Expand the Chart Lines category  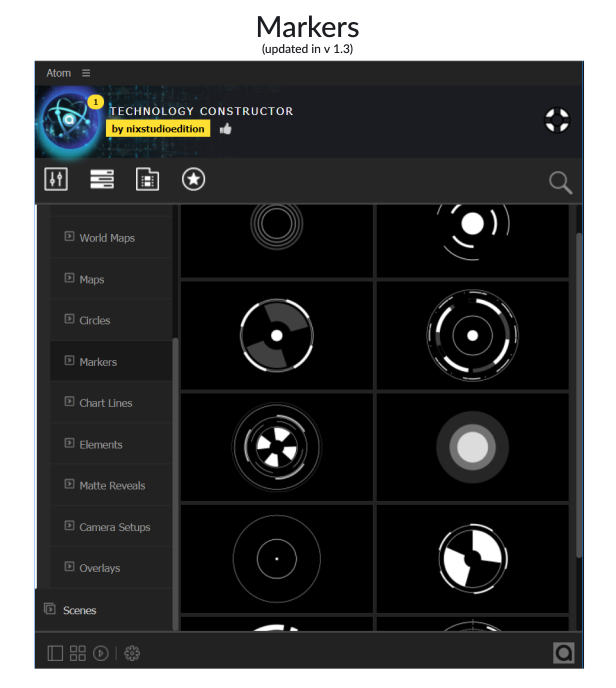click(105, 403)
